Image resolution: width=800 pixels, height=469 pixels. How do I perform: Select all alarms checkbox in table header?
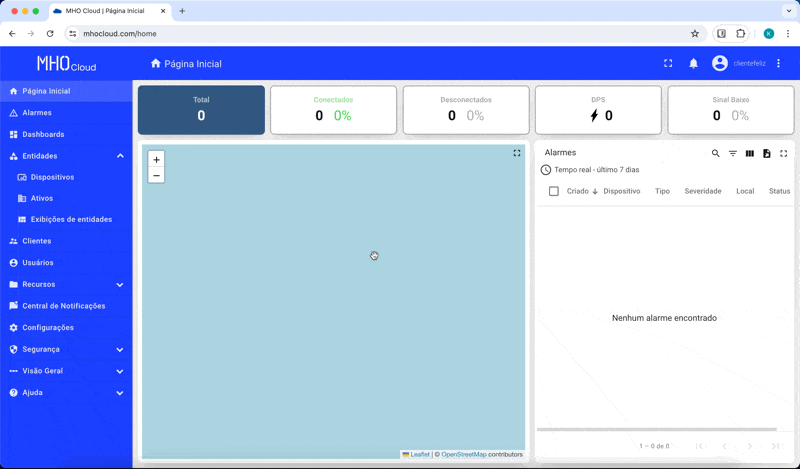pos(554,191)
